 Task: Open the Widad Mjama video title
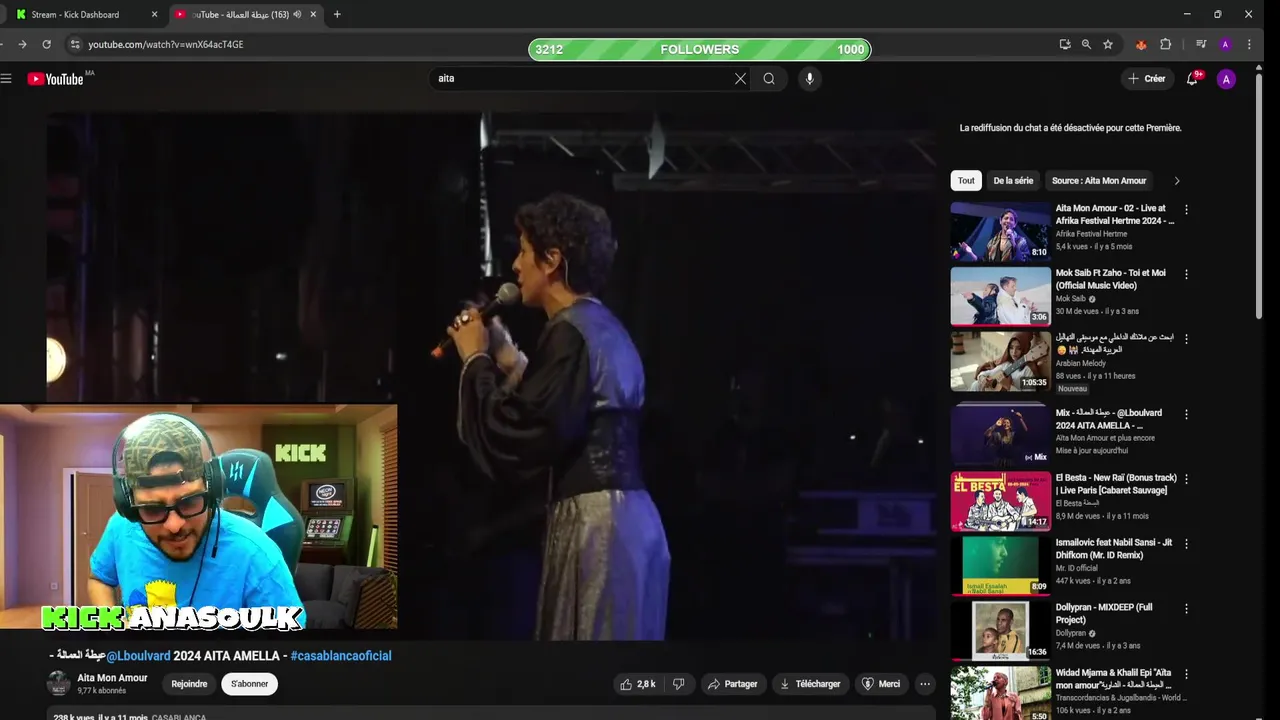click(1115, 679)
